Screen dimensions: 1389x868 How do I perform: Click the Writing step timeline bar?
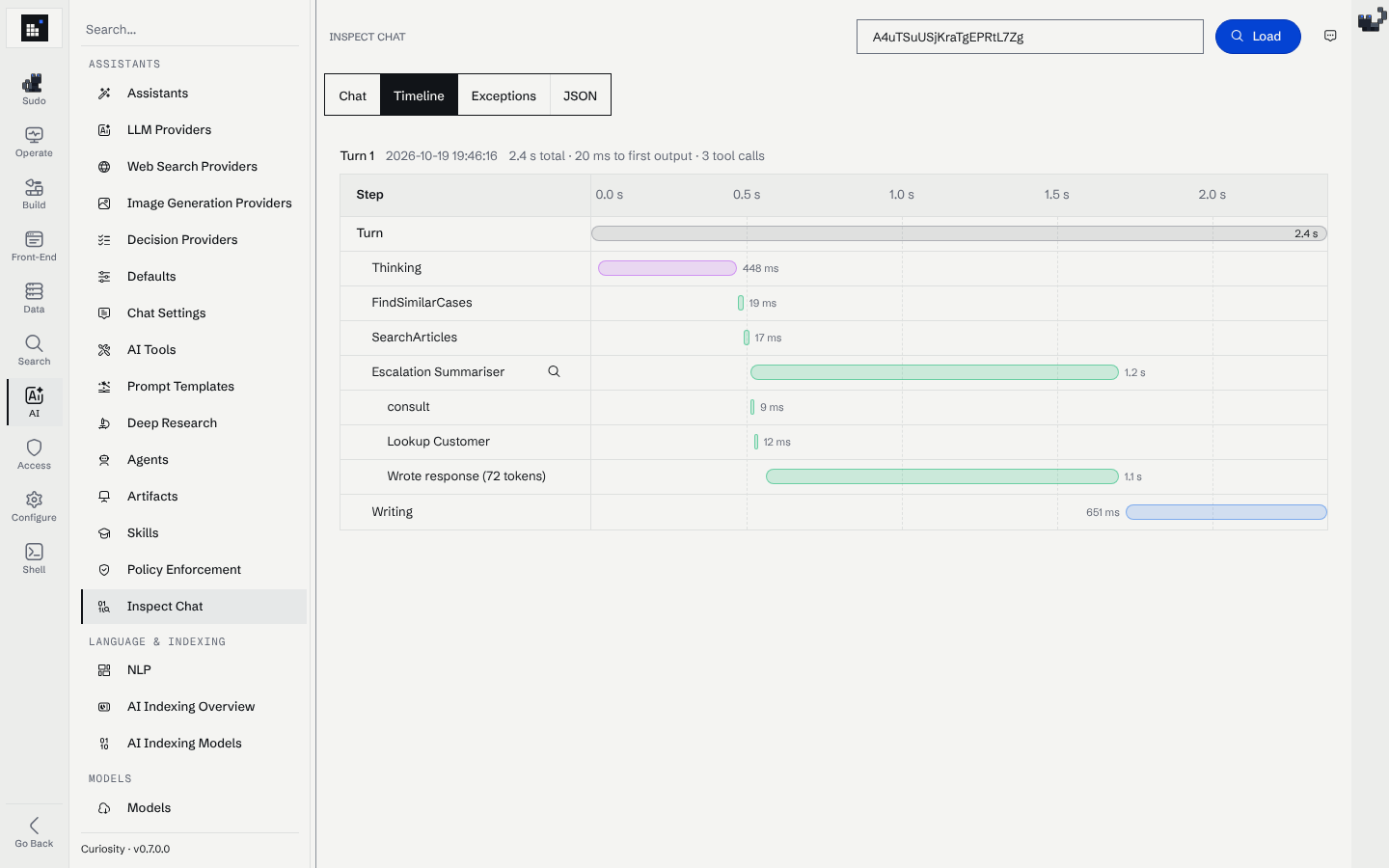pos(1226,512)
